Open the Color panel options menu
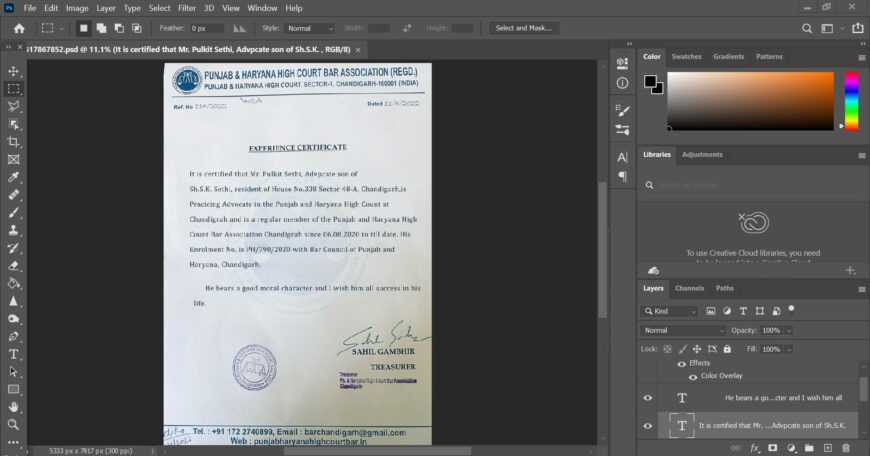This screenshot has width=870, height=456. (862, 57)
